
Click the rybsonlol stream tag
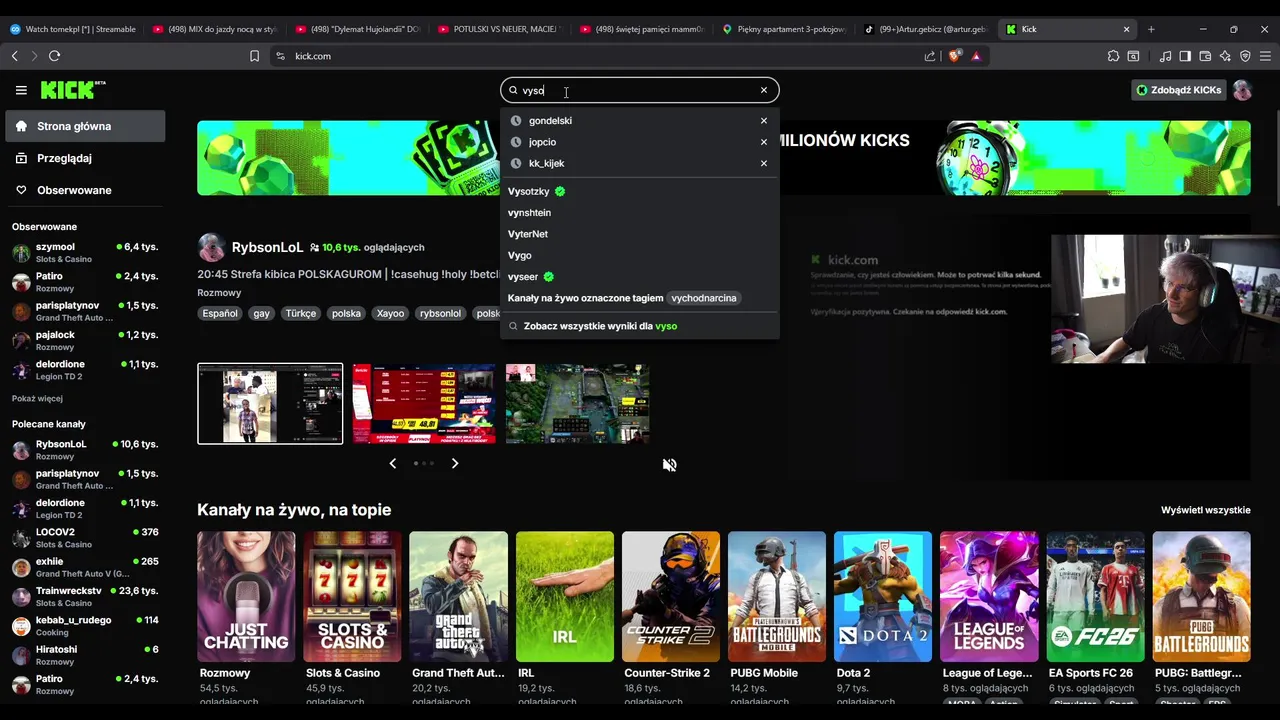[x=440, y=313]
